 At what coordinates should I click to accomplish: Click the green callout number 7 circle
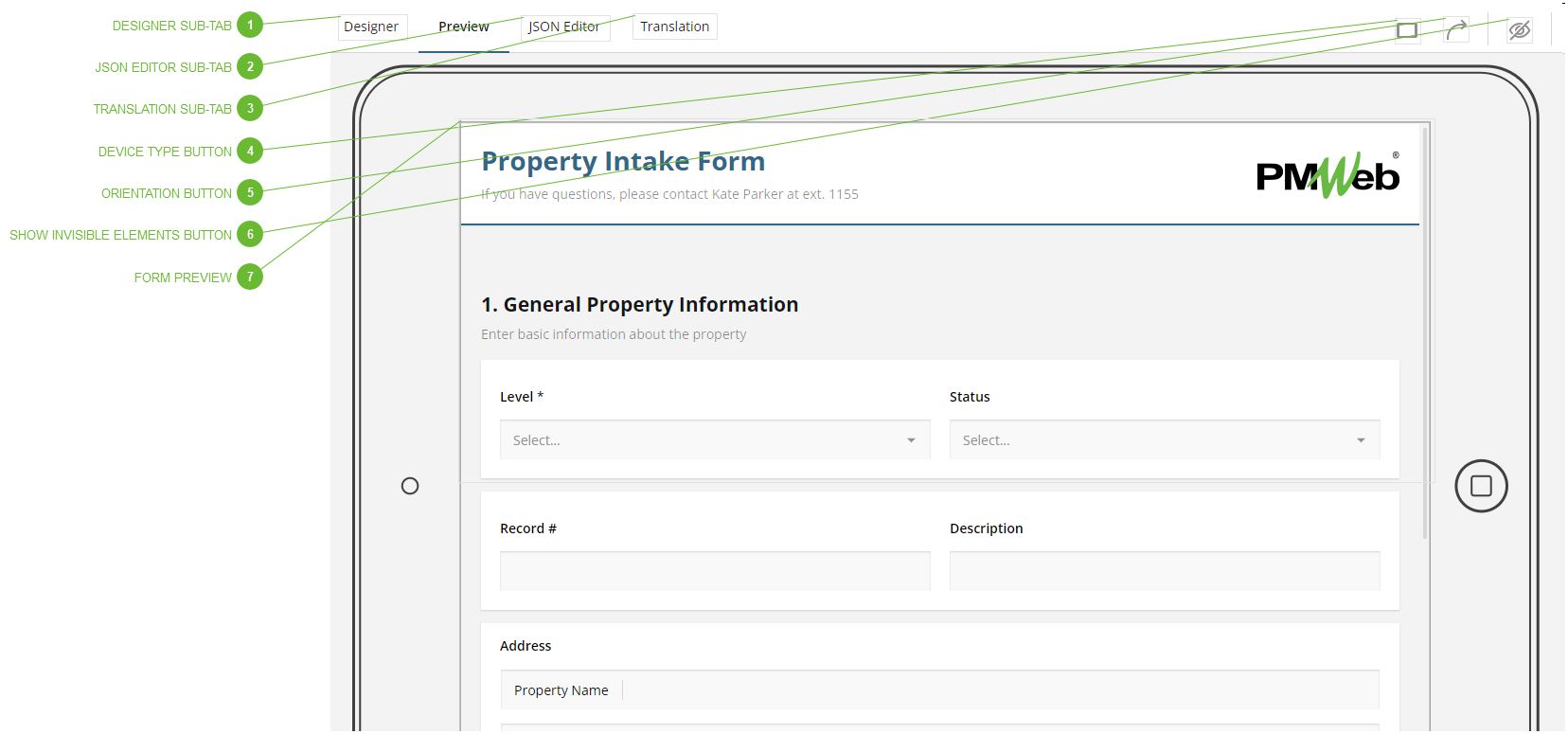(250, 277)
